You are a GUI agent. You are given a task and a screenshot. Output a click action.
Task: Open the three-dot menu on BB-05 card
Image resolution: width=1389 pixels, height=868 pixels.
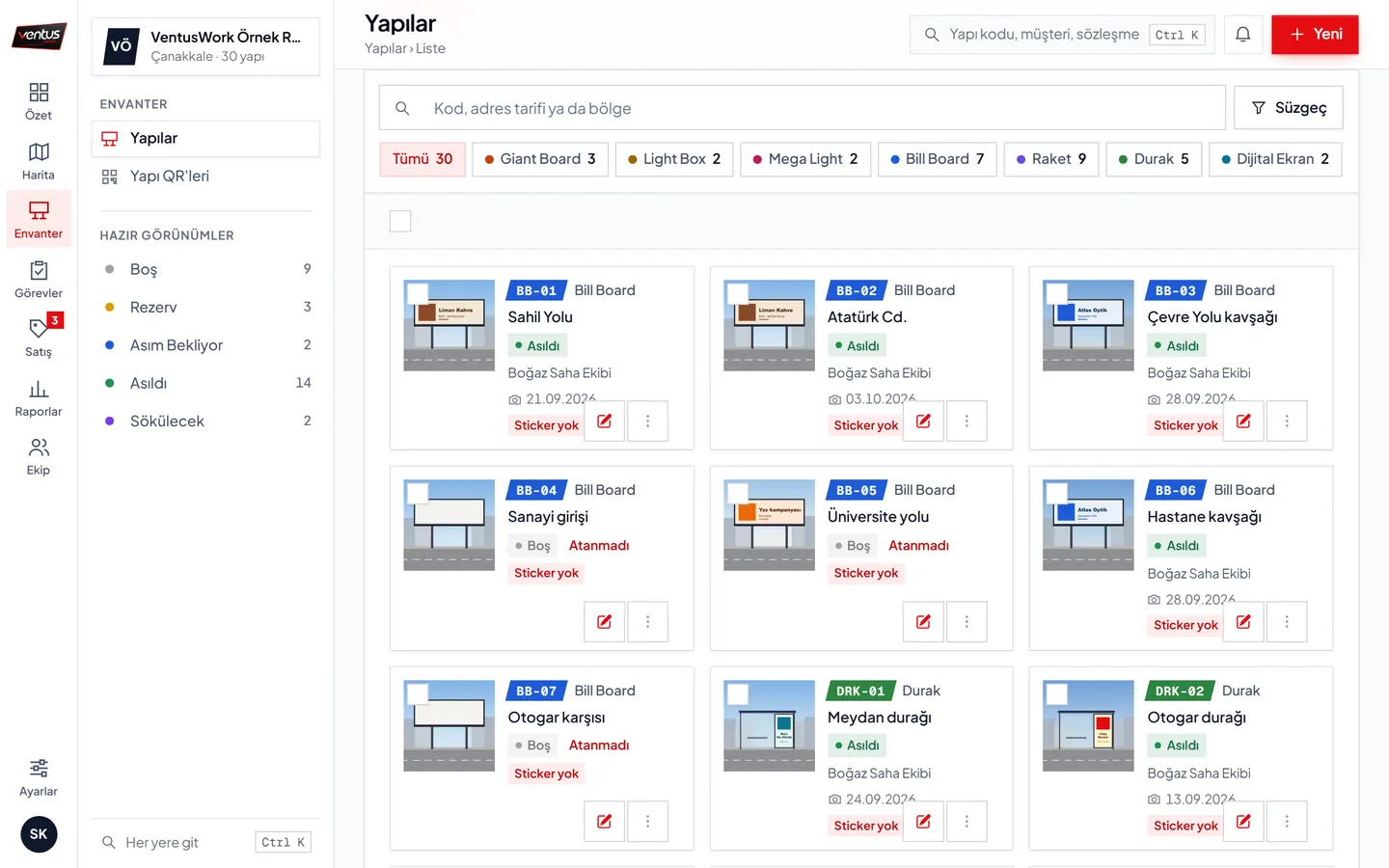click(x=967, y=622)
